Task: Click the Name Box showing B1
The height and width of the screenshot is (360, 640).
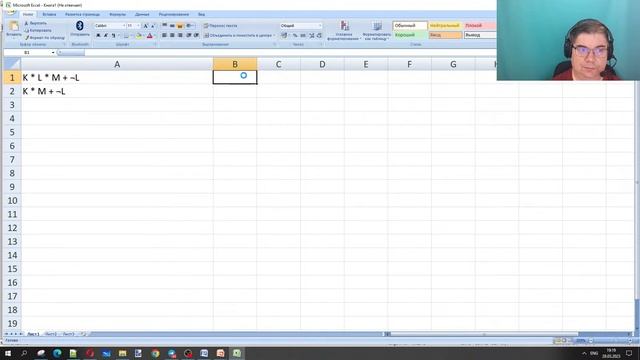Action: point(27,53)
